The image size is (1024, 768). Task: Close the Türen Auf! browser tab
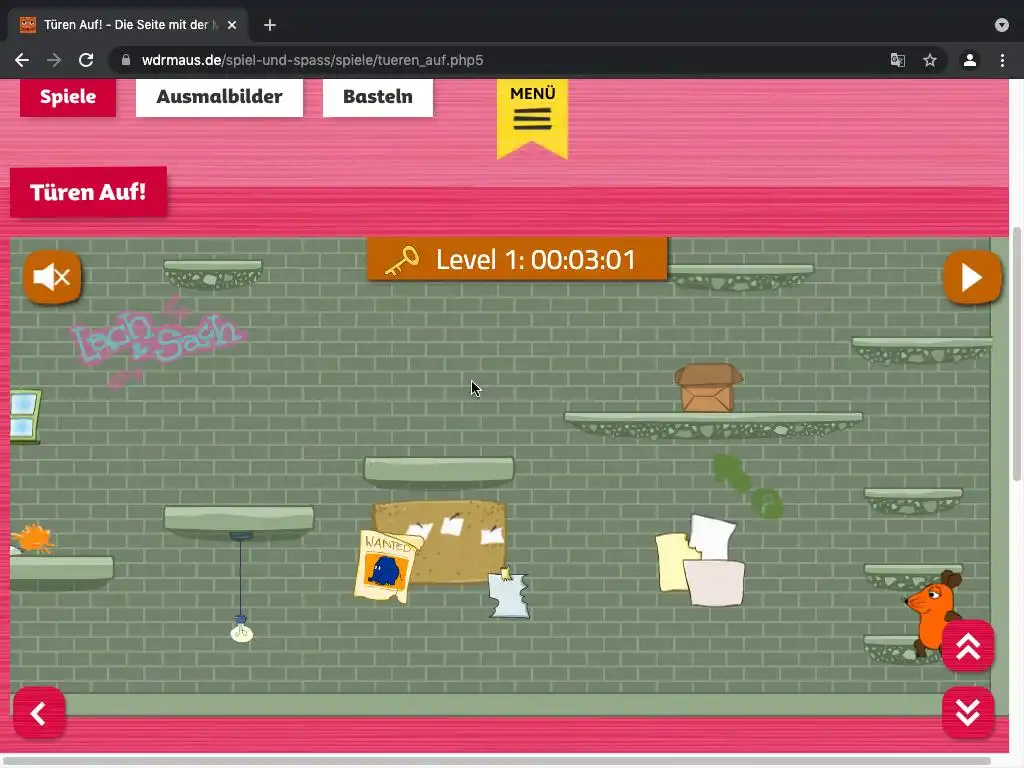pyautogui.click(x=232, y=25)
